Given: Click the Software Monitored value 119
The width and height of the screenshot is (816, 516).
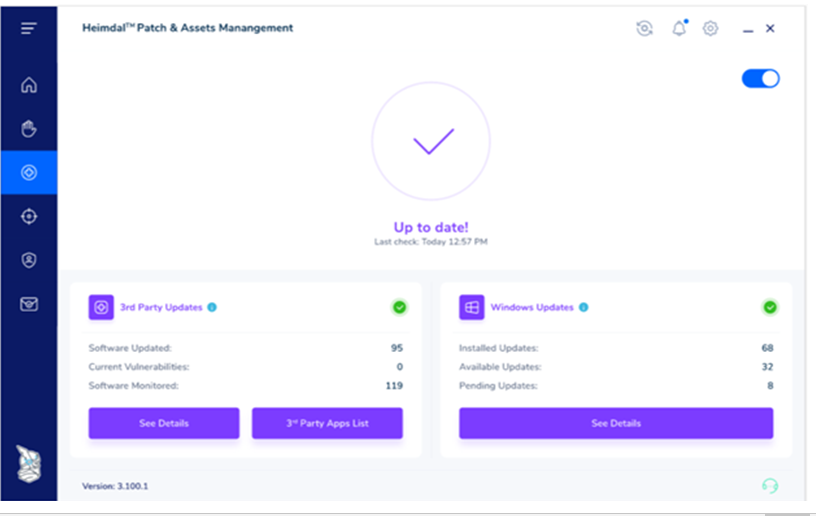Looking at the screenshot, I should [394, 385].
